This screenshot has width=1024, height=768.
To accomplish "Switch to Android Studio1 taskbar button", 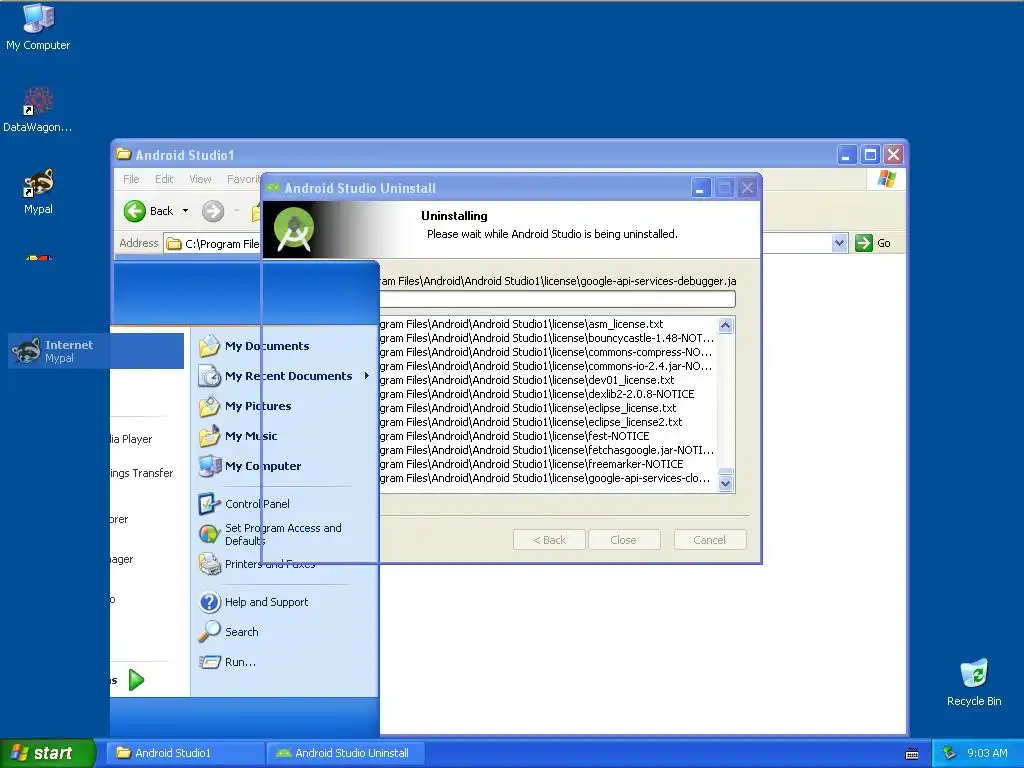I will click(185, 753).
